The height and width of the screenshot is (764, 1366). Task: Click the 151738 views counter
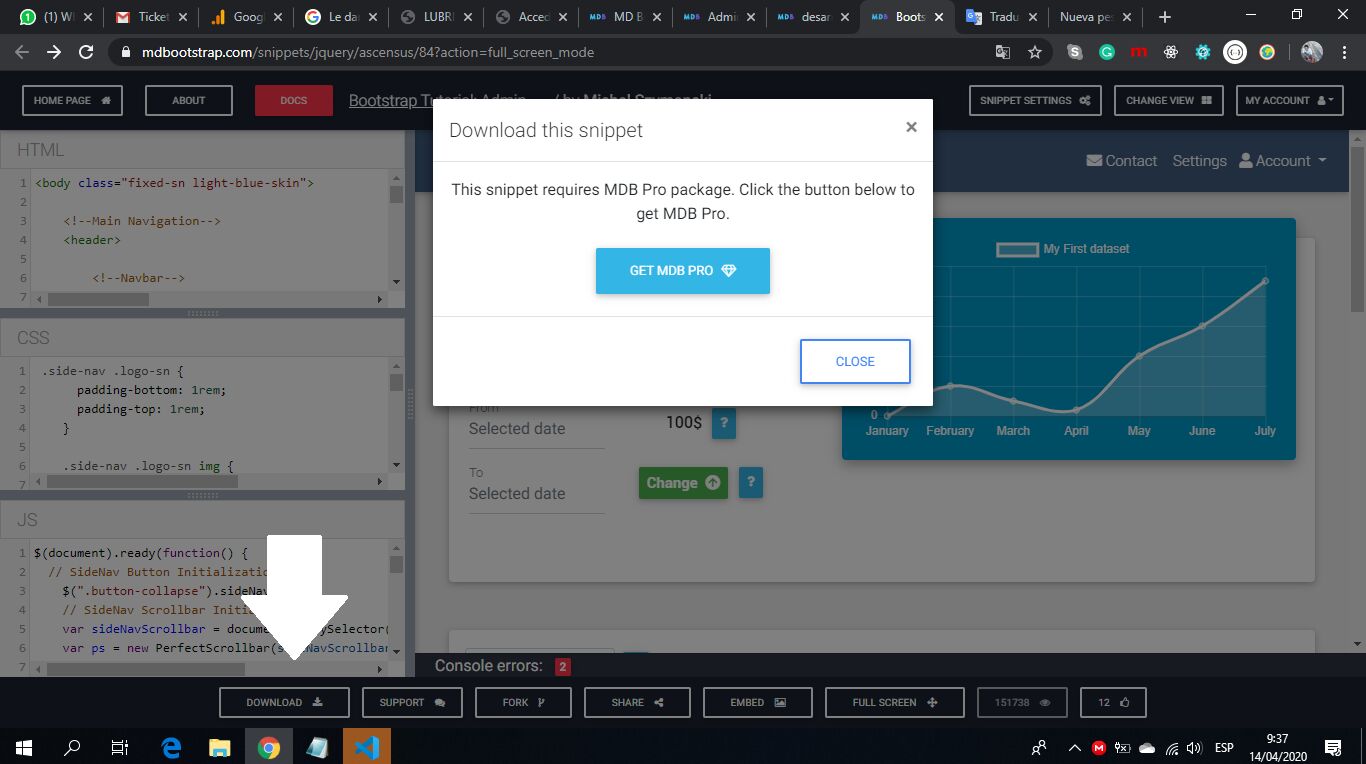tap(1022, 702)
